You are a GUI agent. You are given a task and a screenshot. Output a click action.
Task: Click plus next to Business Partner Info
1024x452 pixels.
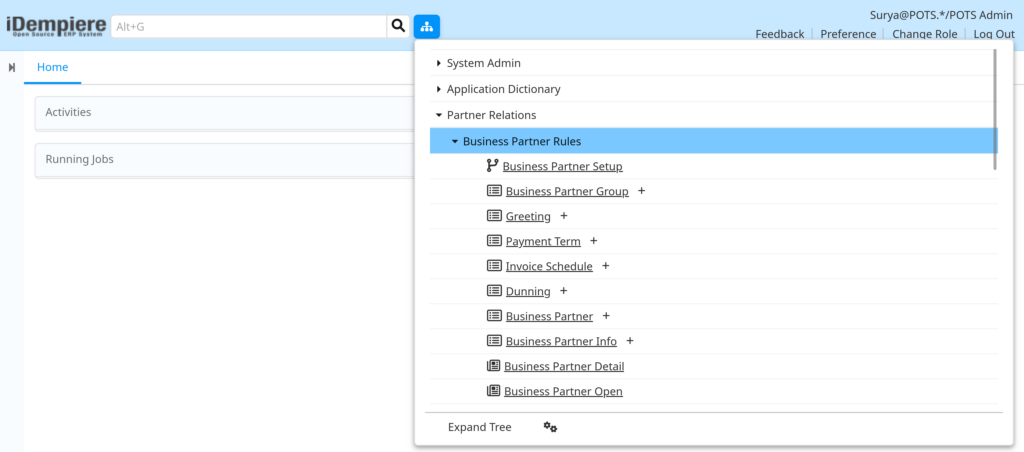point(630,340)
